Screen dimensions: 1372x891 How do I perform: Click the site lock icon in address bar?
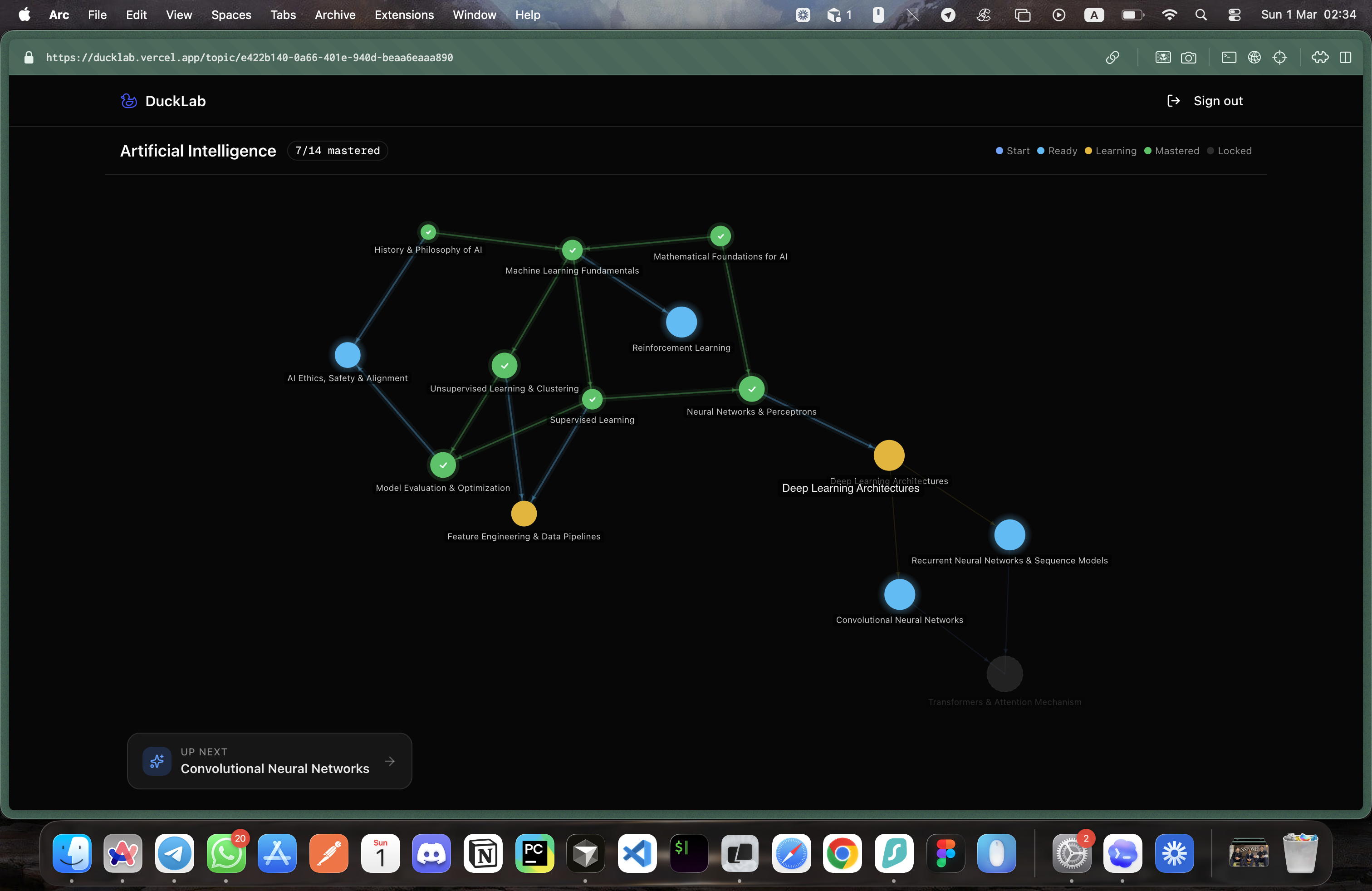[x=29, y=57]
